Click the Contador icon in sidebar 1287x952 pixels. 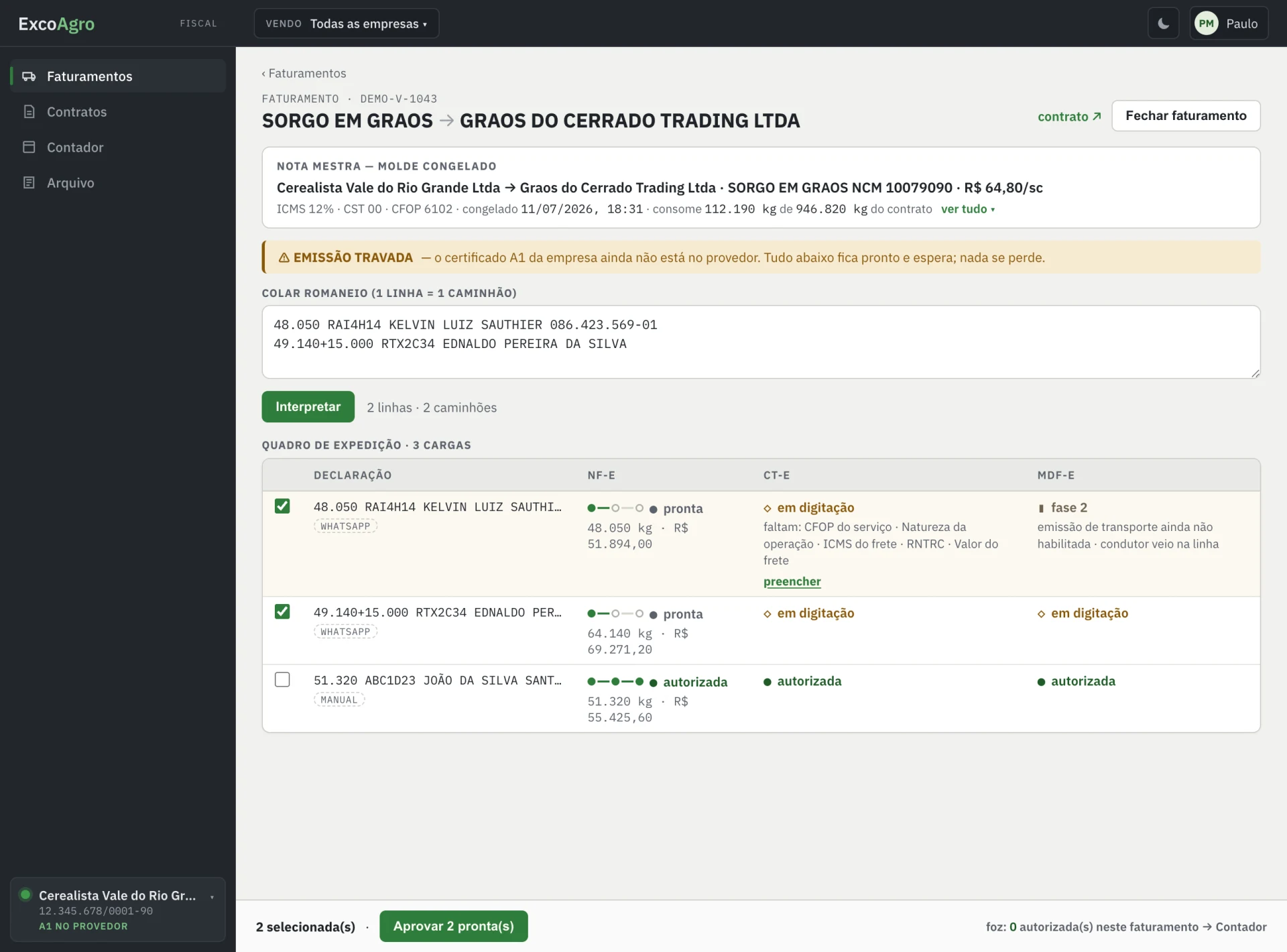click(29, 147)
